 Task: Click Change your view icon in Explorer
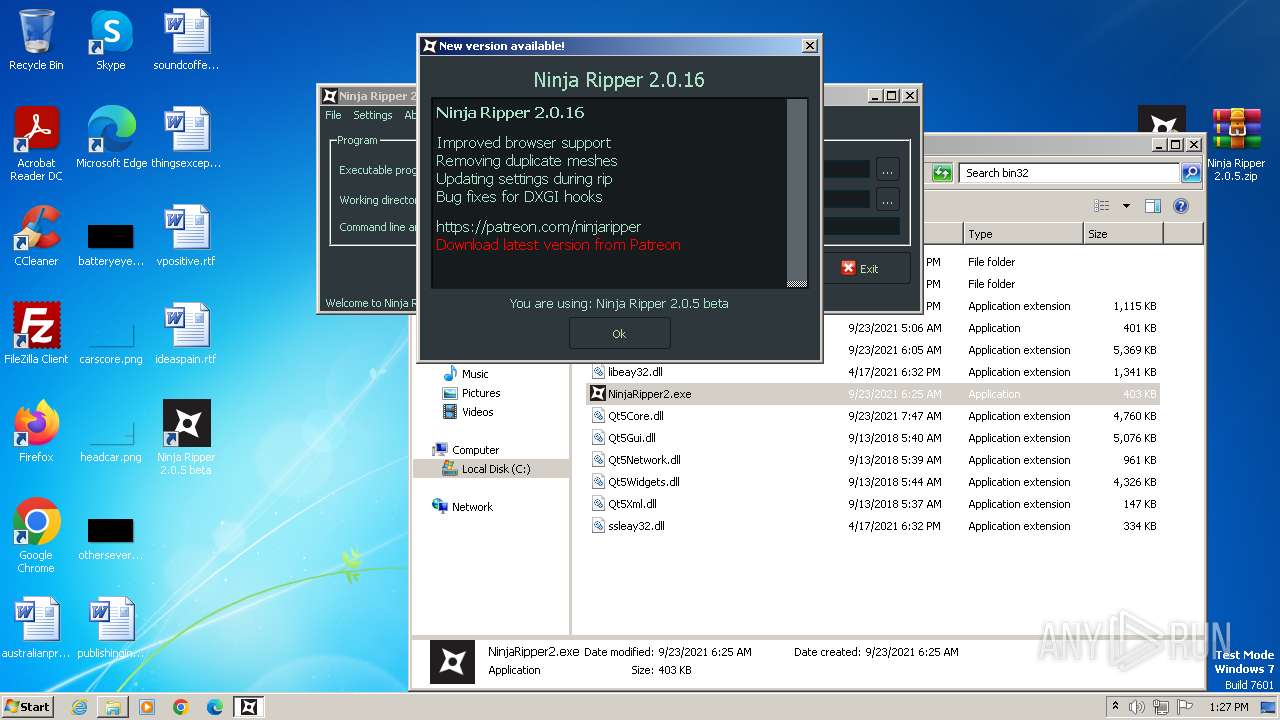1102,206
